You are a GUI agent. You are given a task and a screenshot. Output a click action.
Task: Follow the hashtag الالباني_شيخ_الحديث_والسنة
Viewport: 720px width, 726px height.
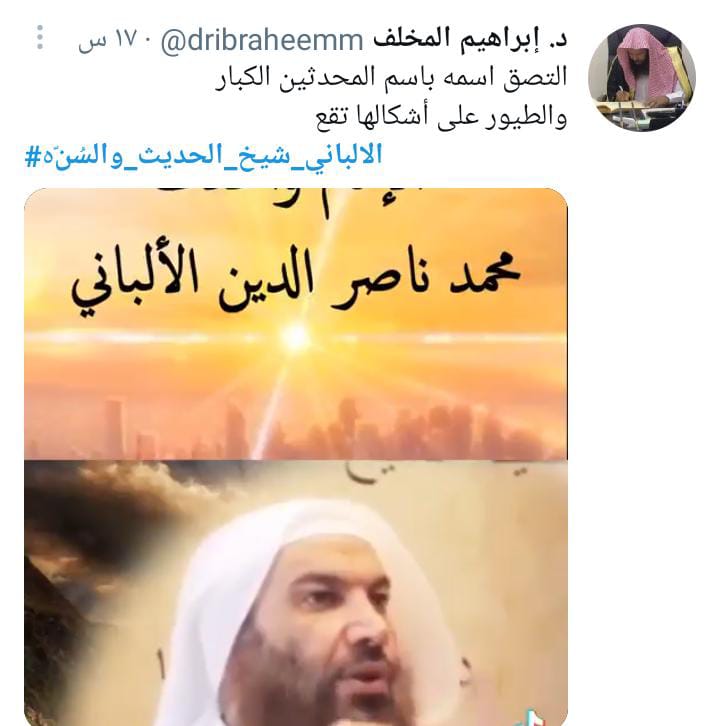pos(204,155)
